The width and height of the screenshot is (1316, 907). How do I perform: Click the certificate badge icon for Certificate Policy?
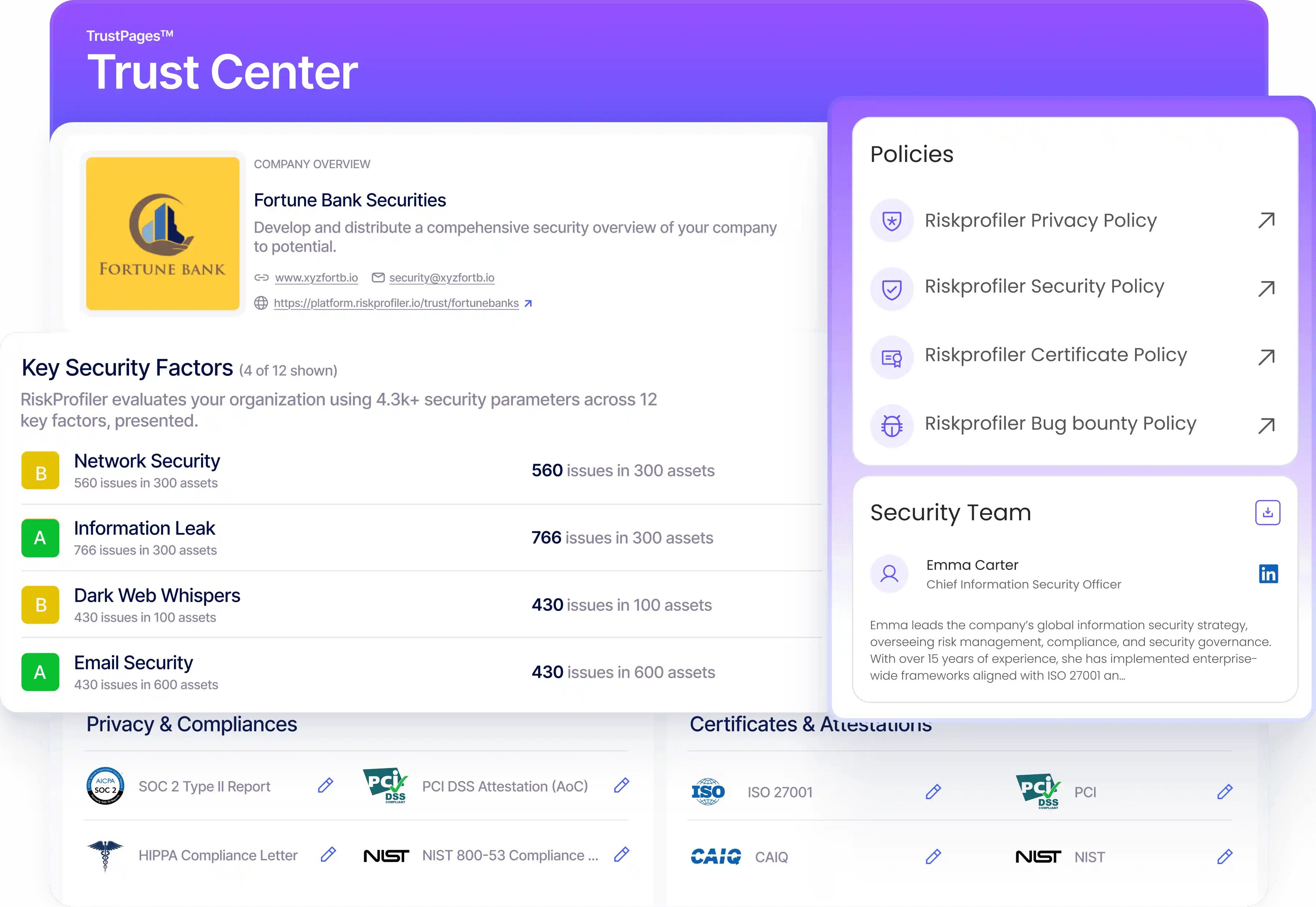pos(891,357)
